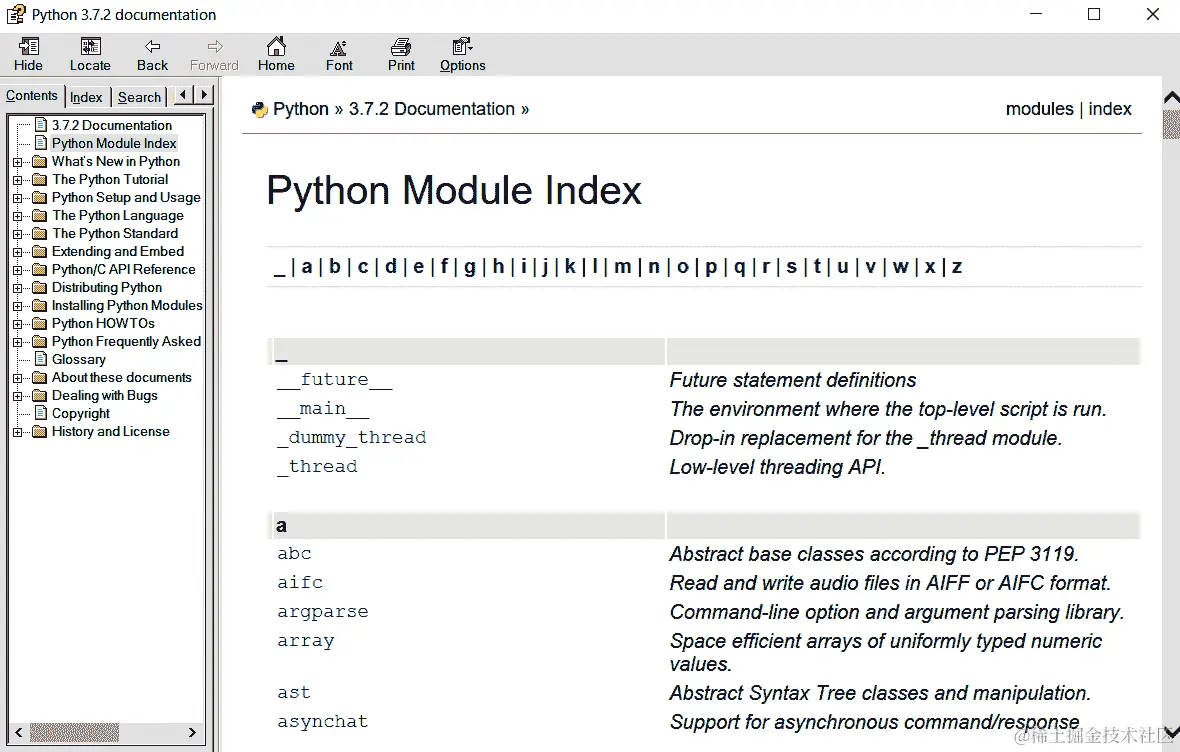1180x752 pixels.
Task: Click the folder icon of What's New in Python
Action: tap(40, 161)
